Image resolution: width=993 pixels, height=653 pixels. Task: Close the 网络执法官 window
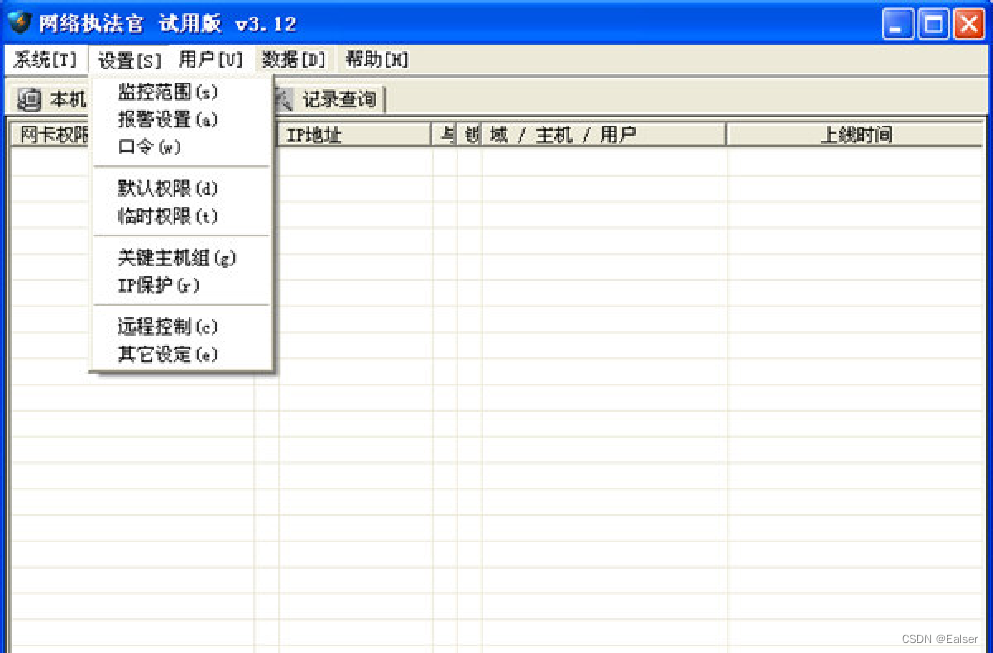969,24
